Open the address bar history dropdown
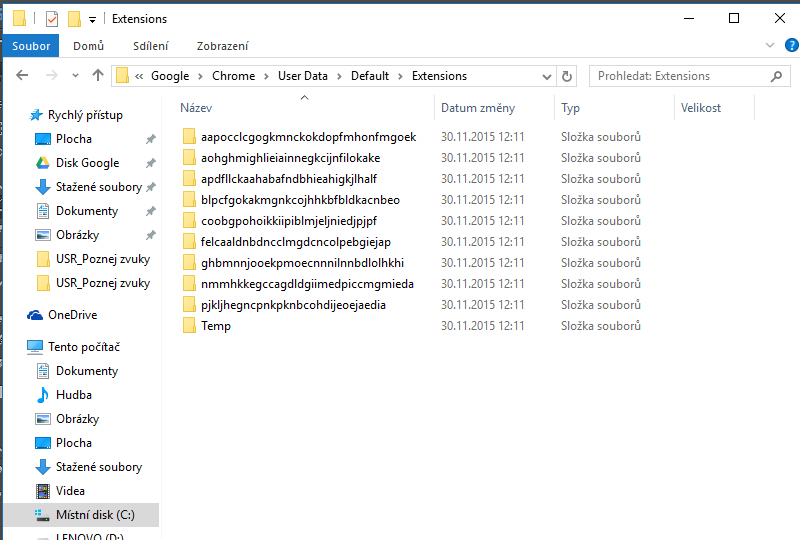 pyautogui.click(x=546, y=76)
